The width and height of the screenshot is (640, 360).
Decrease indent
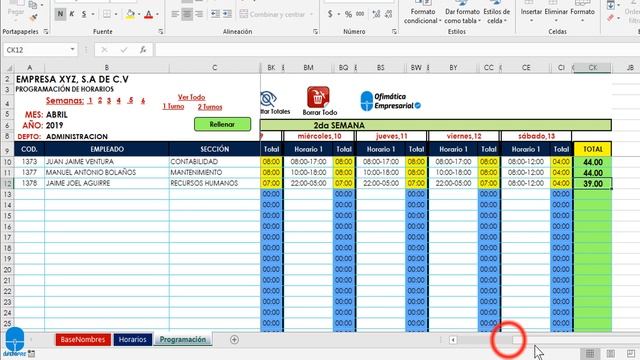click(215, 14)
